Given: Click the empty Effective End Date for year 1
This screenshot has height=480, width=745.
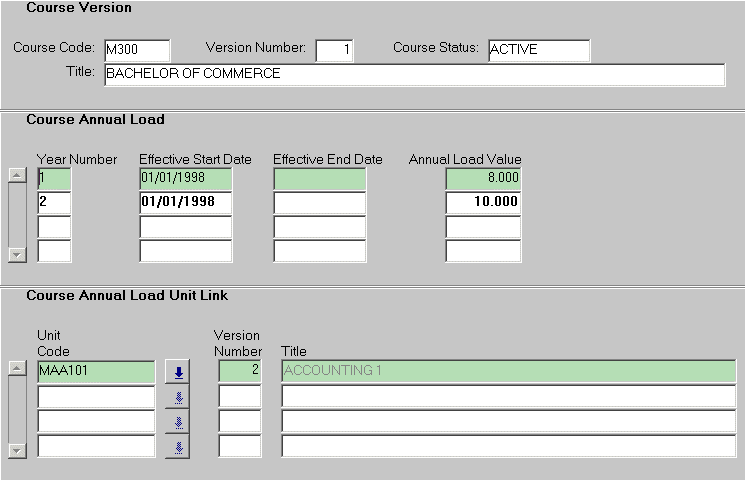Looking at the screenshot, I should pos(319,178).
